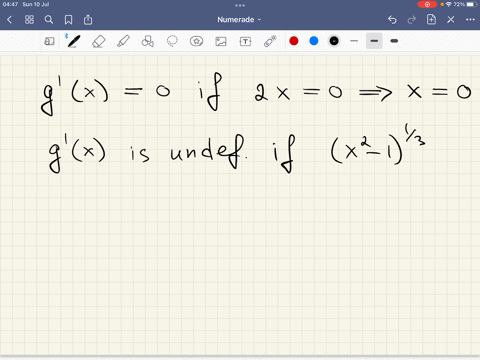
Task: Open the thumbnail grid view
Action: point(29,20)
